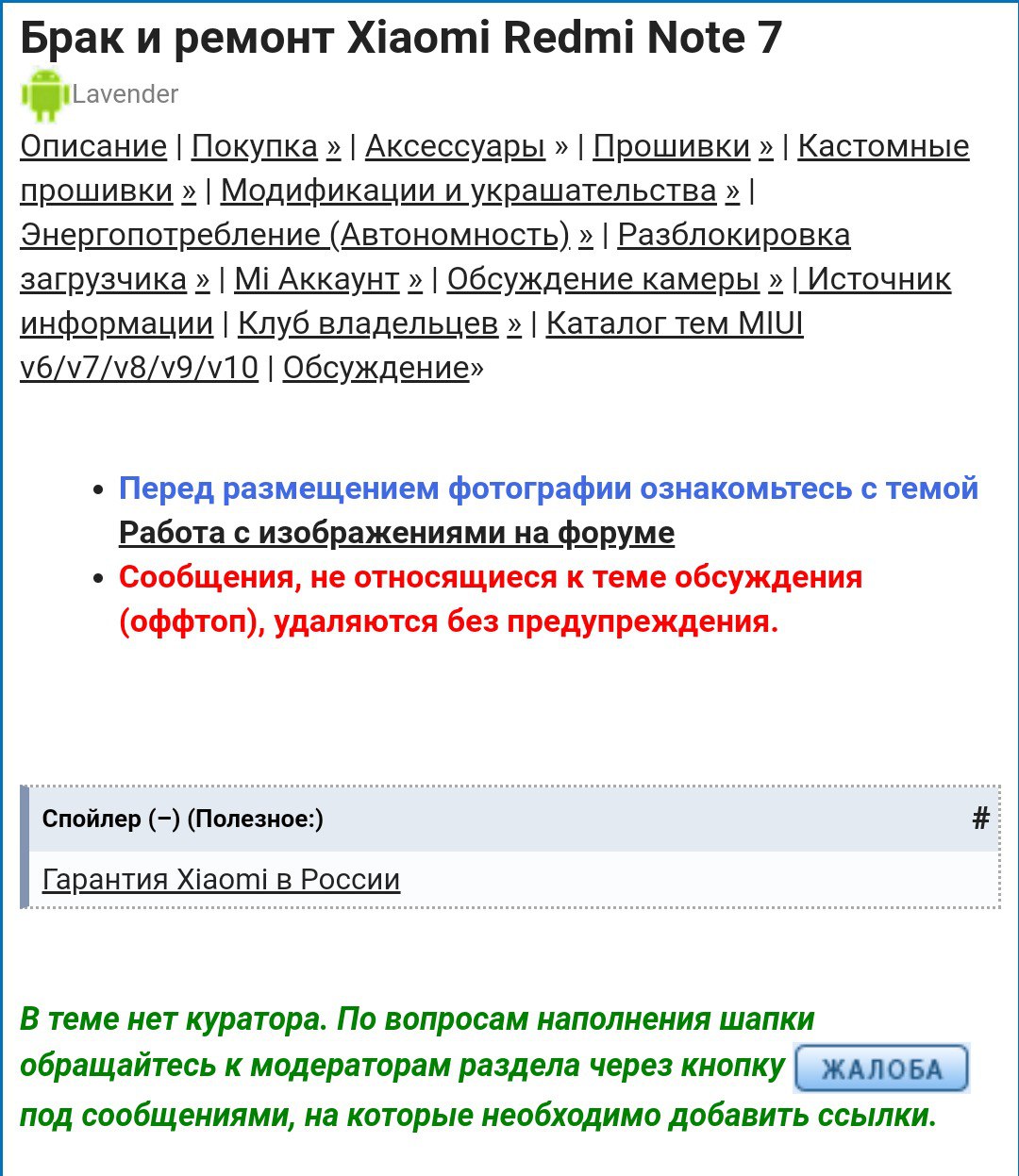Click the # anchor in spoiler header
This screenshot has height=1176, width=1019.
980,820
